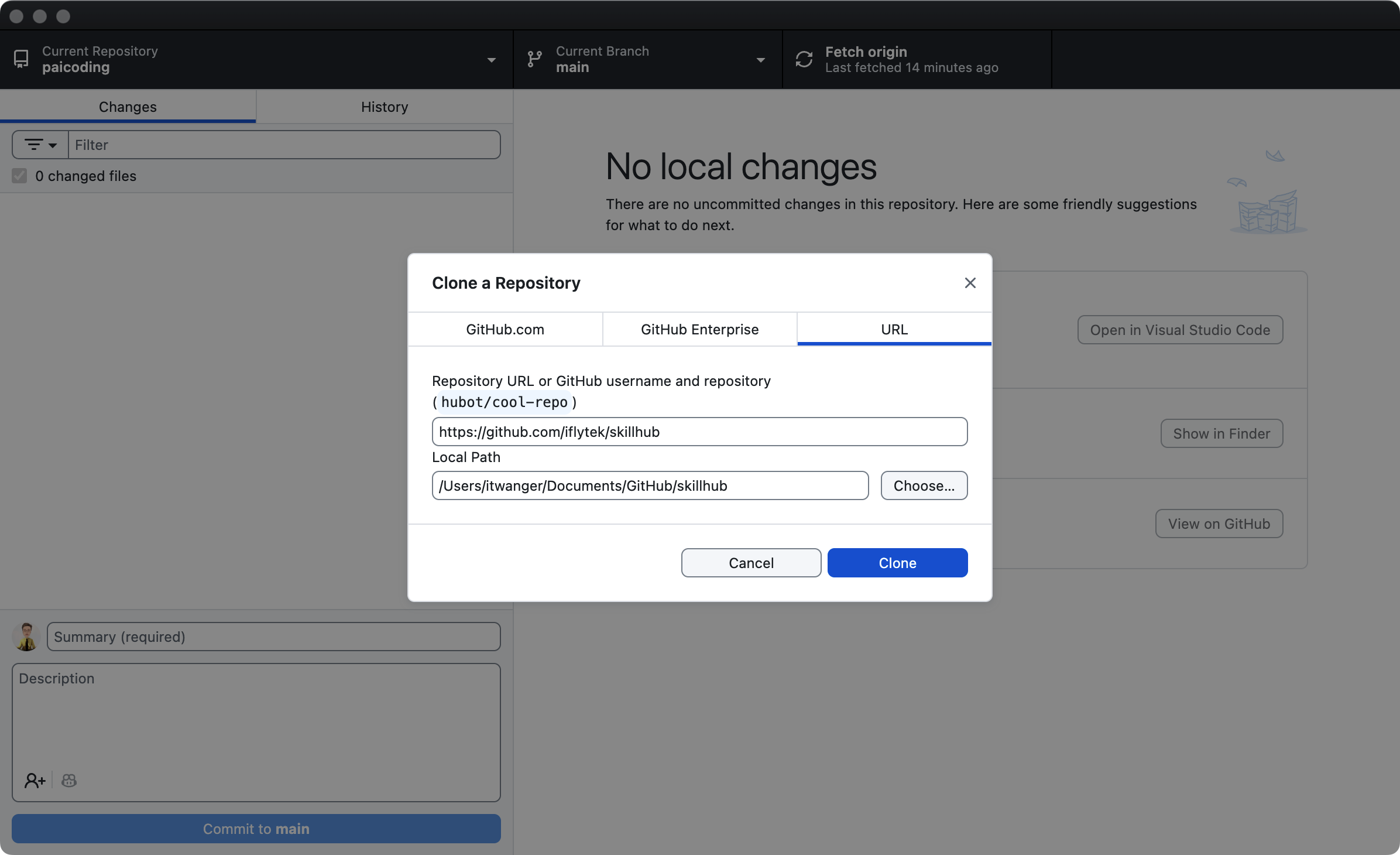Click the Fetch origin sync icon
The image size is (1400, 855).
pos(804,59)
